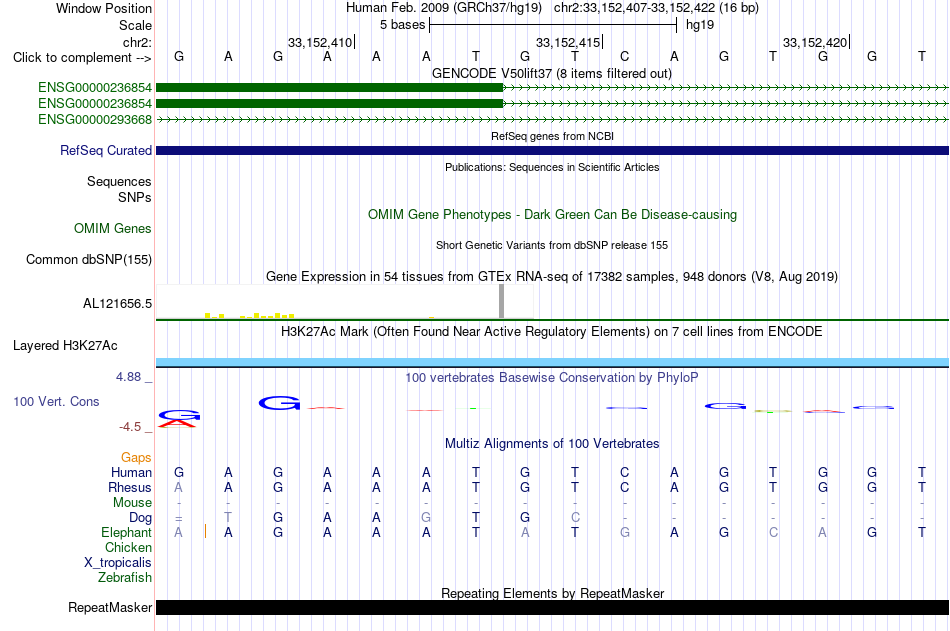Open 'Repeating Elements by RepeatMasker' title
This screenshot has width=950, height=631.
click(x=552, y=593)
